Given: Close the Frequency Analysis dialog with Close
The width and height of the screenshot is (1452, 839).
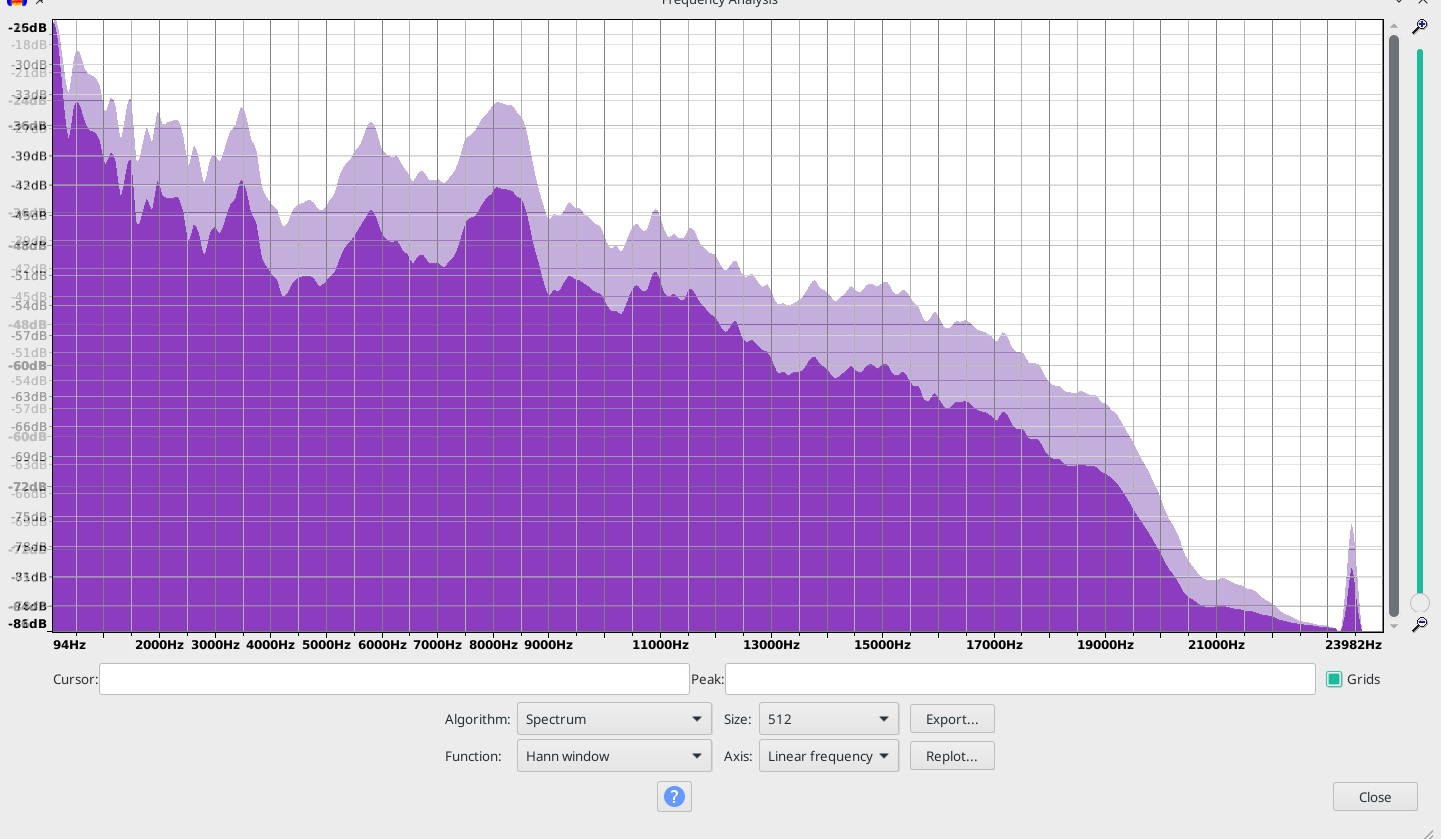Looking at the screenshot, I should point(1375,797).
